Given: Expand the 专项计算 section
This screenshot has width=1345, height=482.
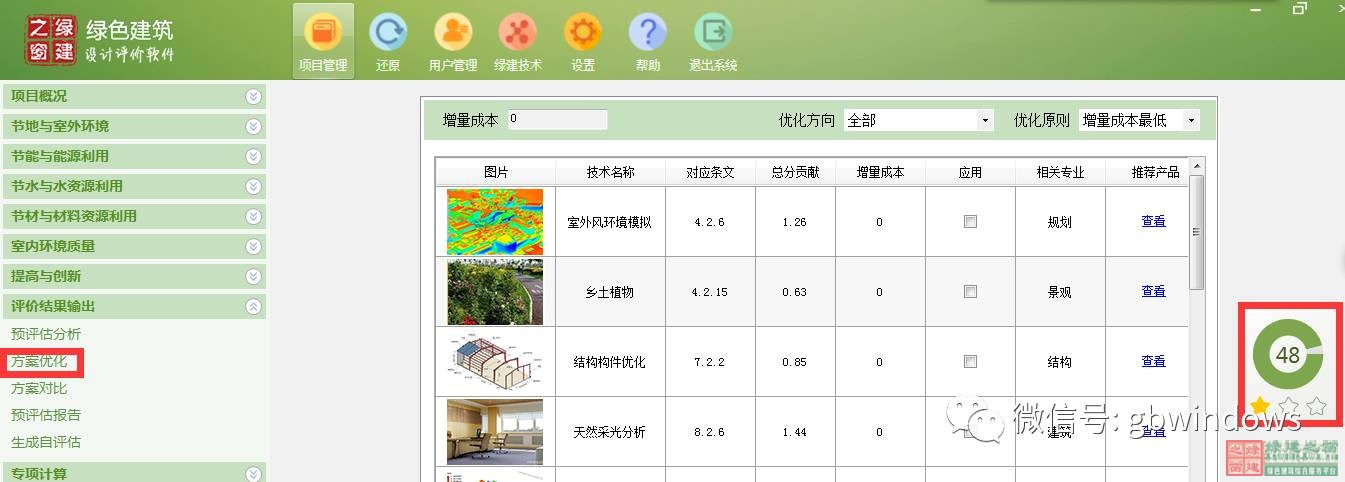Looking at the screenshot, I should [x=134, y=473].
